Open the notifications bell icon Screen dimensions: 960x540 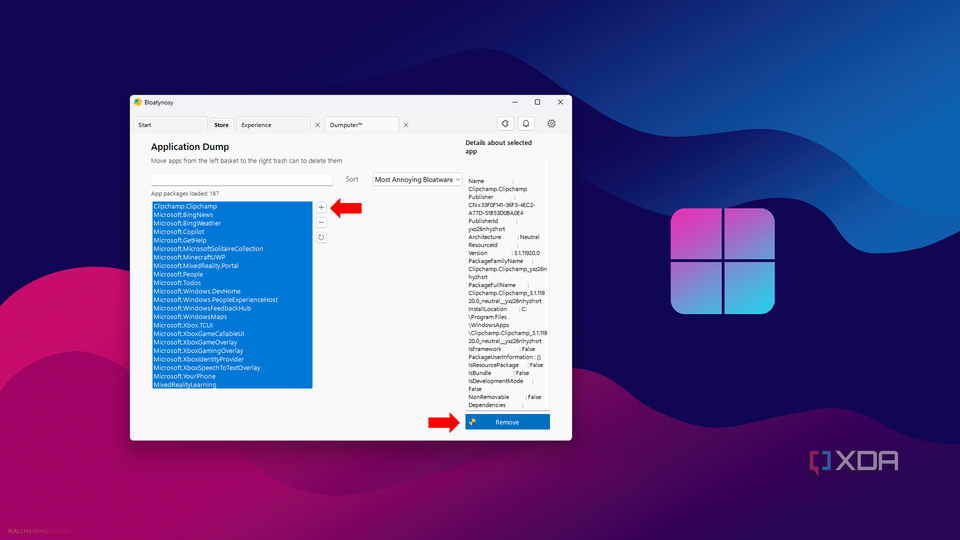(x=526, y=124)
